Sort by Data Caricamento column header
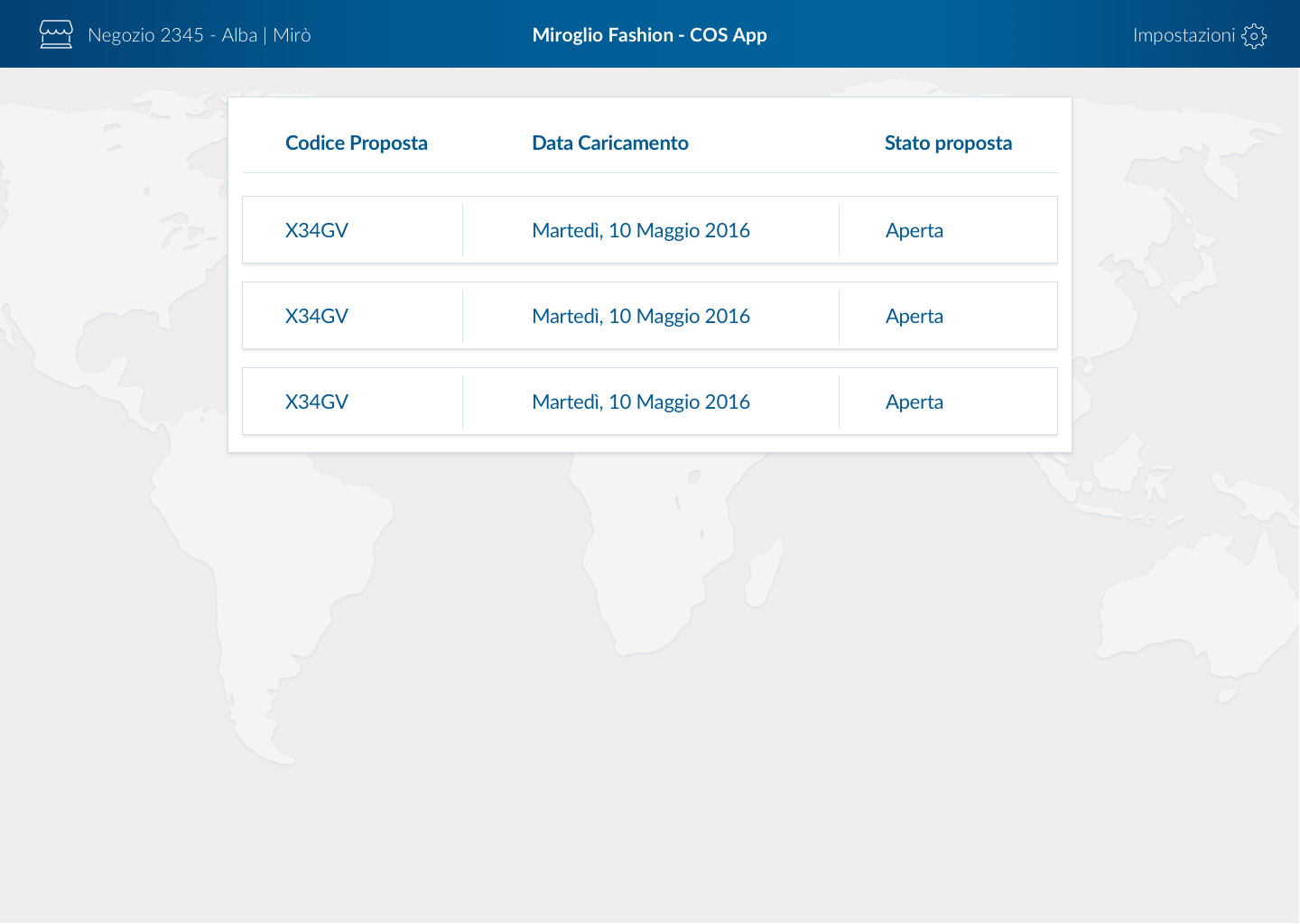 click(x=610, y=143)
